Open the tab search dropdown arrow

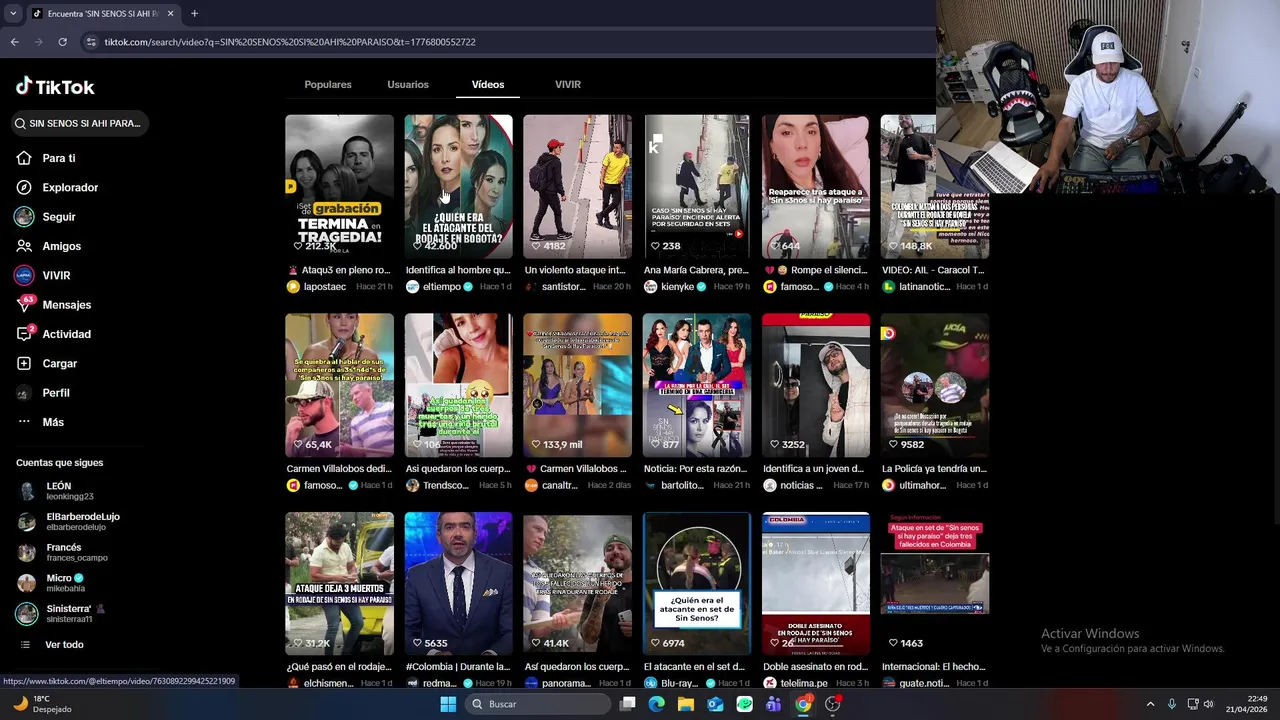[x=13, y=13]
